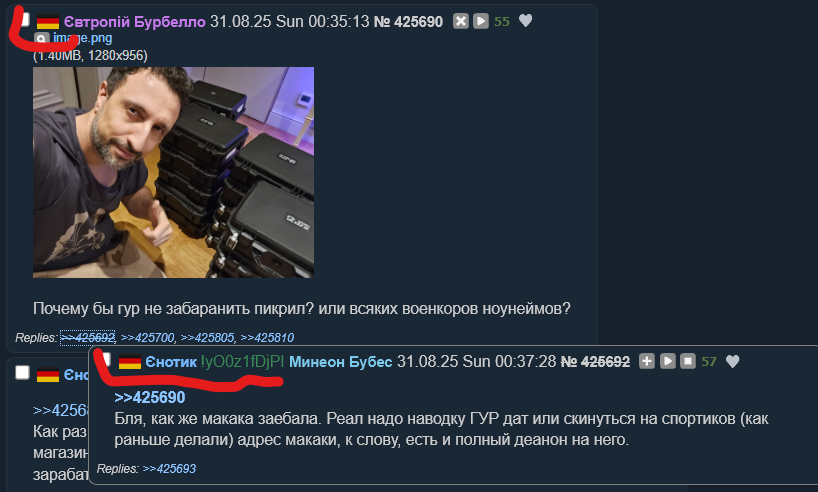
Task: Follow reply link >>425700
Action: pyautogui.click(x=147, y=338)
